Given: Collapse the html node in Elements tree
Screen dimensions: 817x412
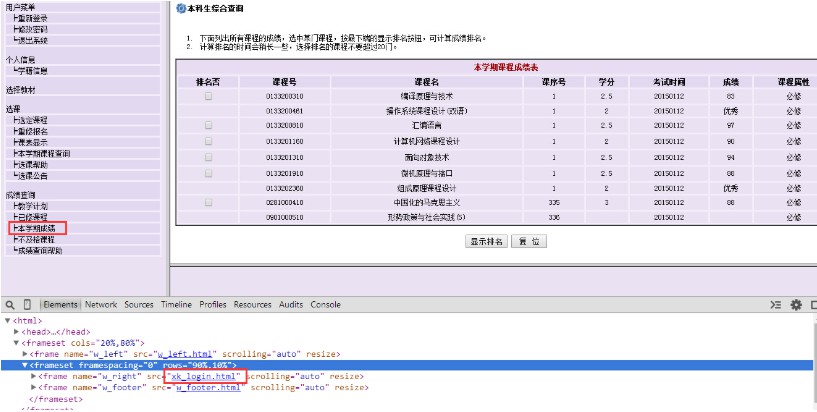Looking at the screenshot, I should pos(7,321).
